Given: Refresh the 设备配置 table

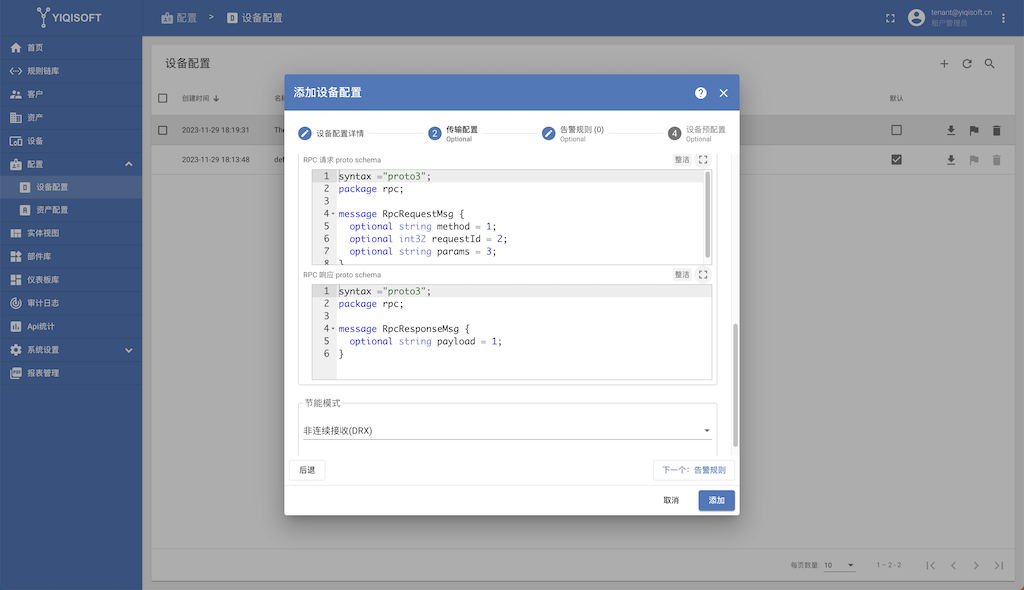Looking at the screenshot, I should 967,63.
